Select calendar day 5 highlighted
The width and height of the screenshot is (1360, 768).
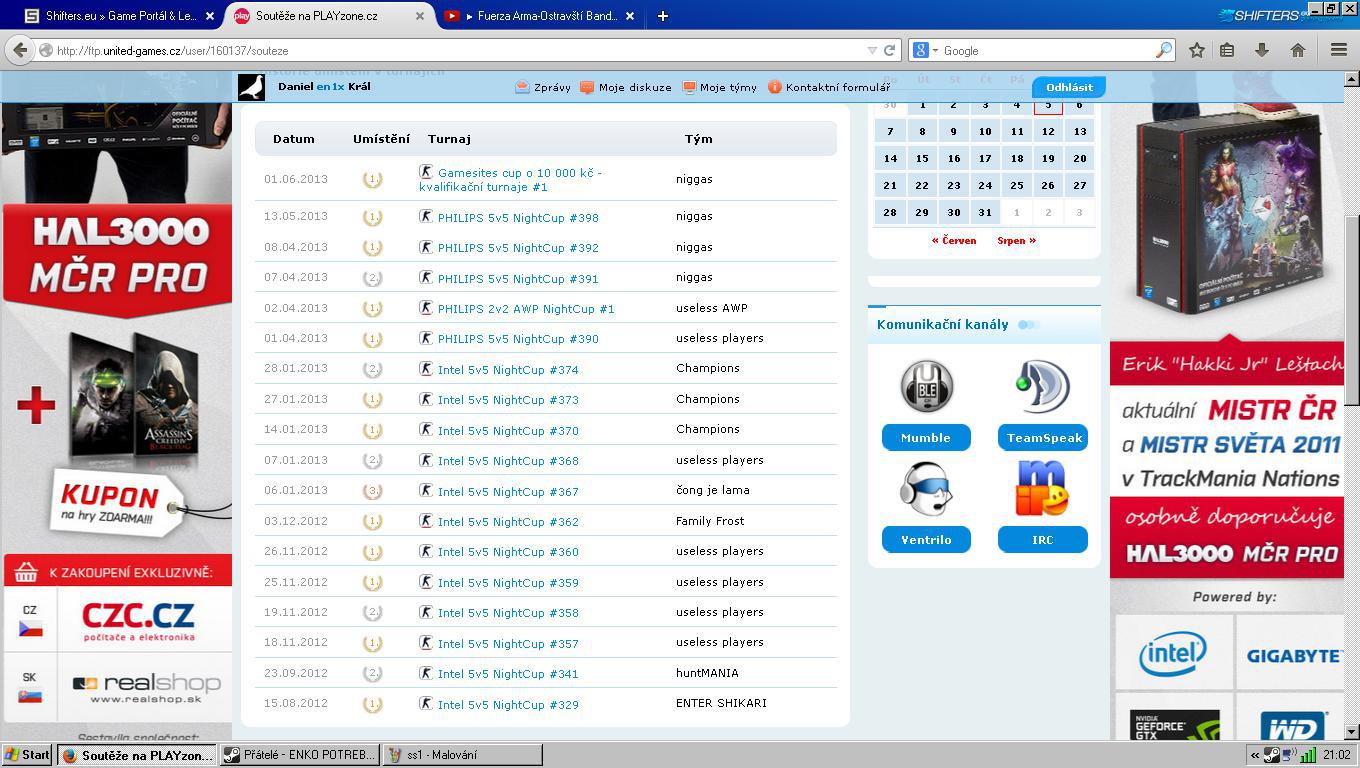tap(1048, 104)
